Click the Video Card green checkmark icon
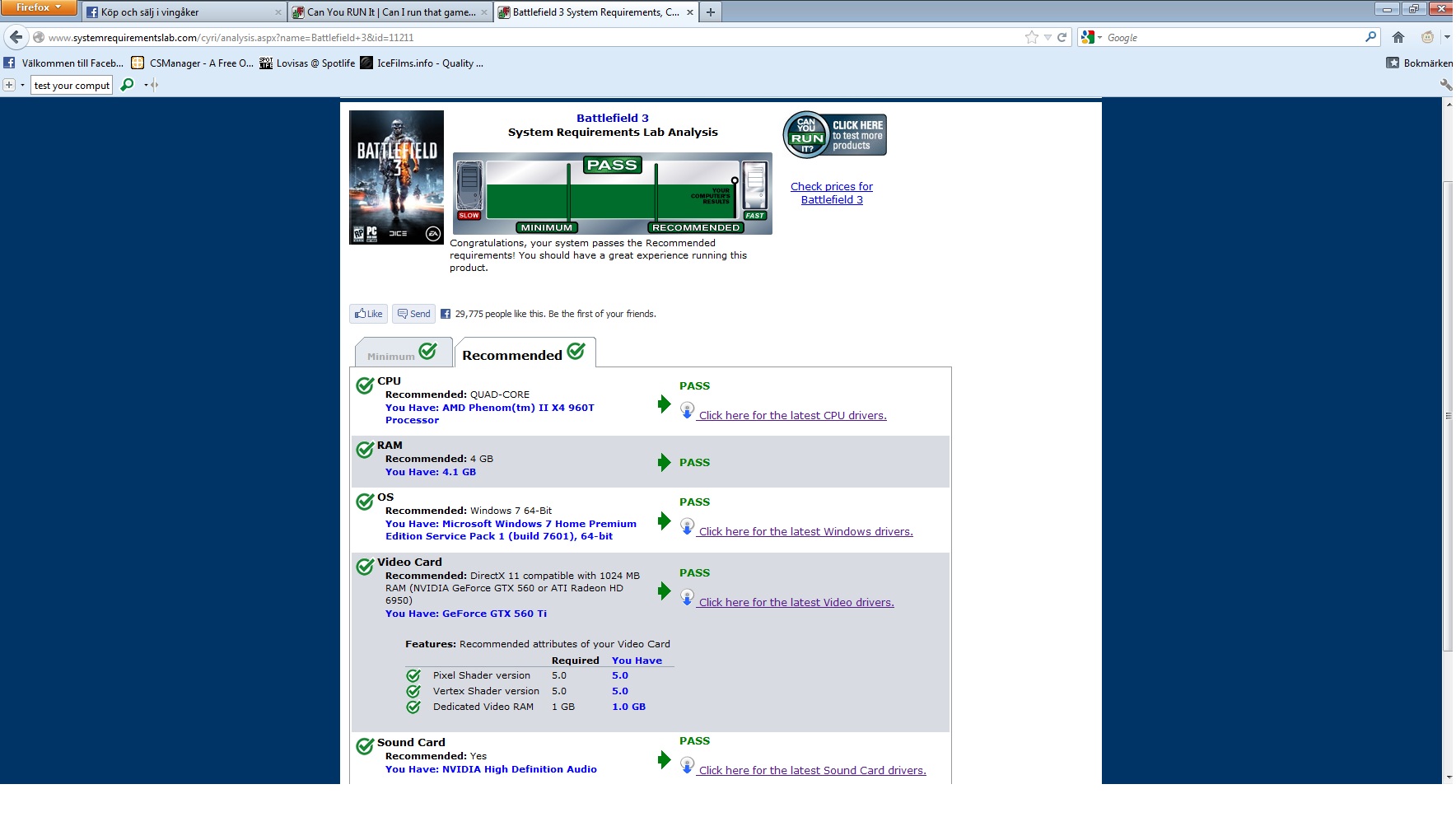Screen dimensions: 1456x817 [365, 566]
